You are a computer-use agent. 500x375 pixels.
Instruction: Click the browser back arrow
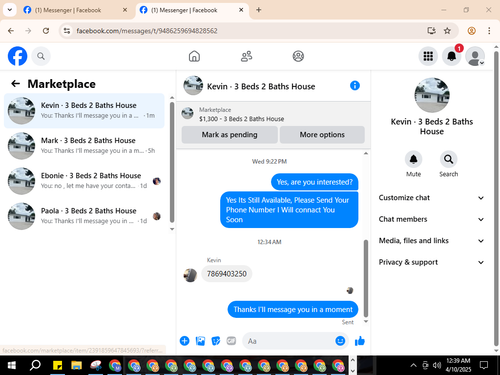11,31
